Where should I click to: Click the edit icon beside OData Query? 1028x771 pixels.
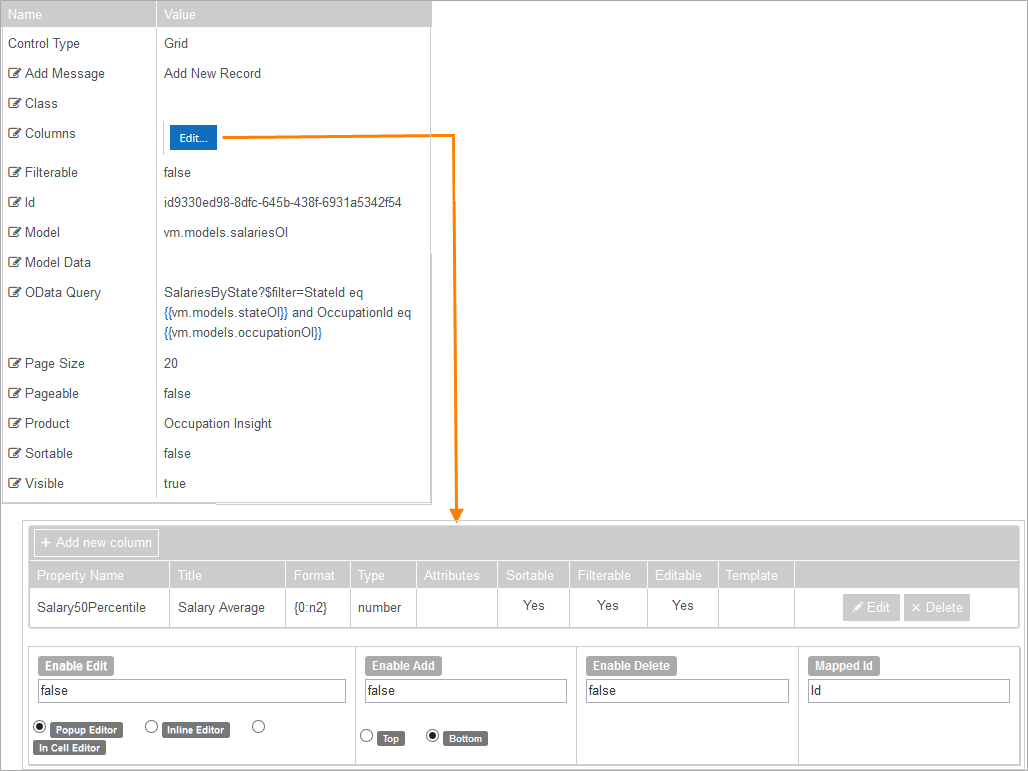tap(15, 293)
